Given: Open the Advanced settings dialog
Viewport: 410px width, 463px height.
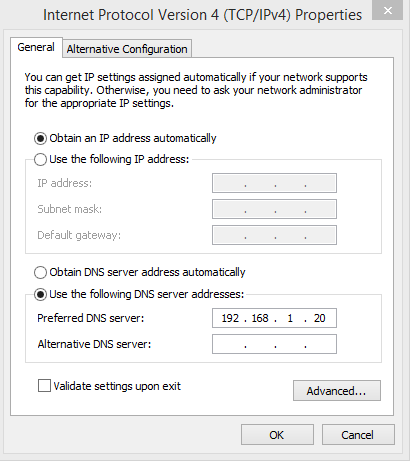Looking at the screenshot, I should tap(337, 391).
